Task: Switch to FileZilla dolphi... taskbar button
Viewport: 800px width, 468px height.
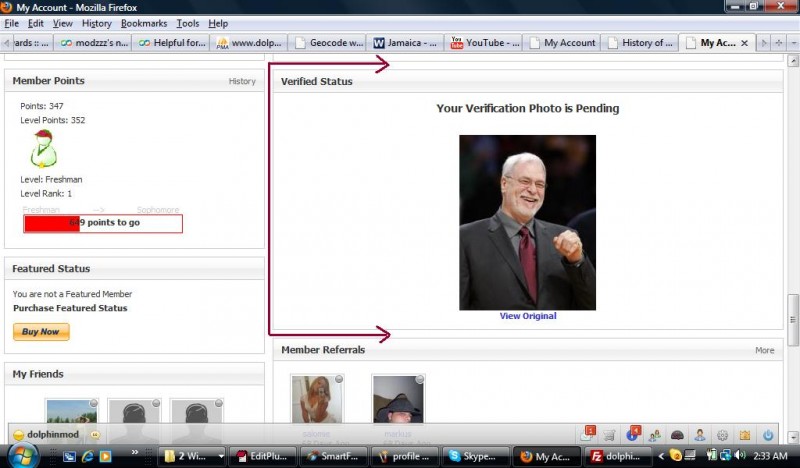Action: [617, 456]
